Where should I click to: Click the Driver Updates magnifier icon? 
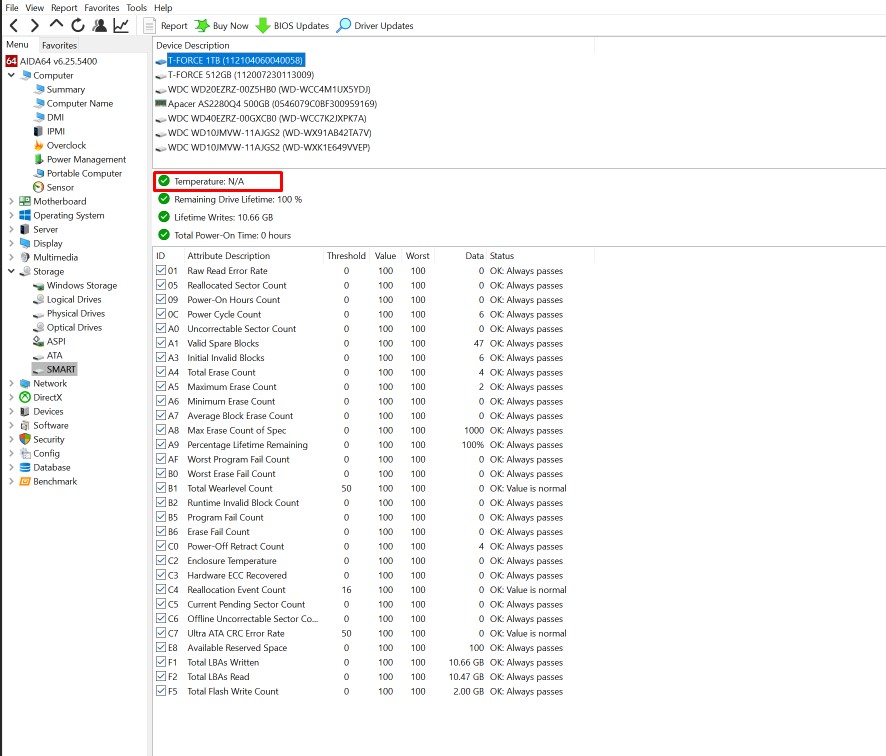coord(344,25)
